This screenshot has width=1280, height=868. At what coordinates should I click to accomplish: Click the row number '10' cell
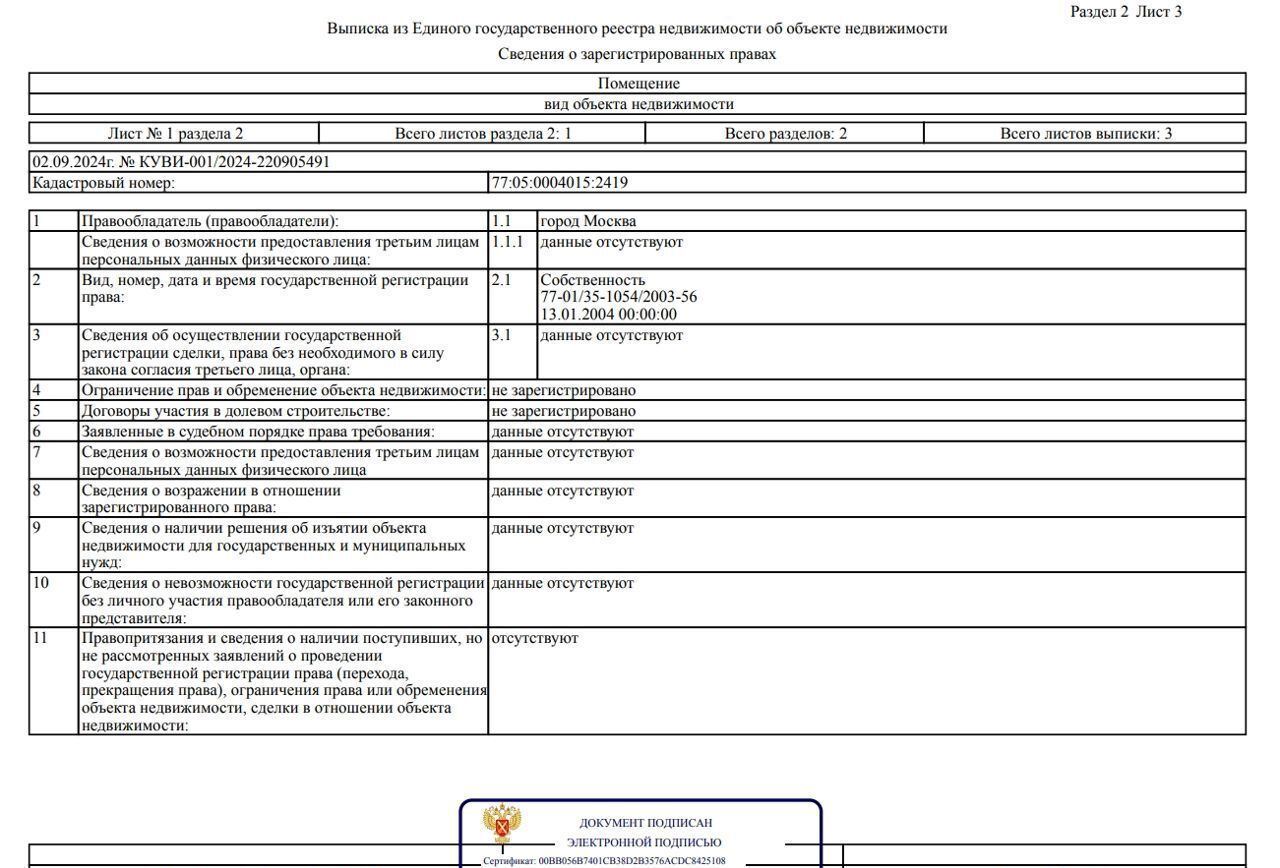click(54, 599)
